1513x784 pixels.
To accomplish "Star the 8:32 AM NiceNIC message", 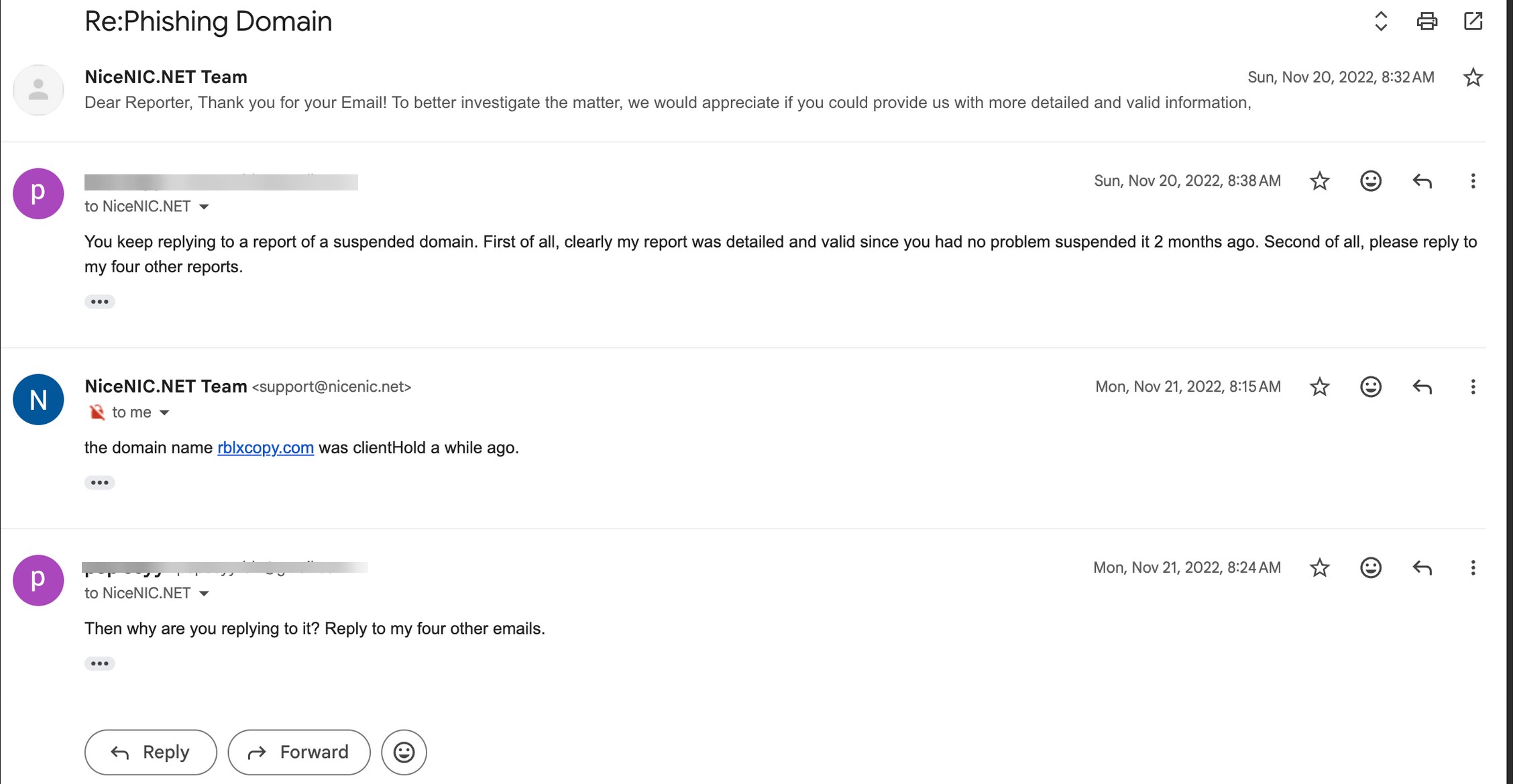I will [x=1472, y=78].
